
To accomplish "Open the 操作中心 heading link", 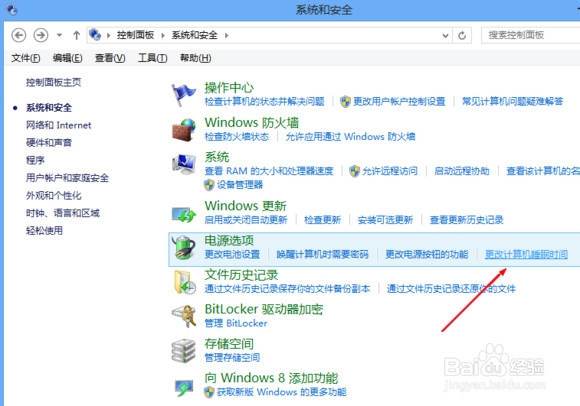I will 229,88.
